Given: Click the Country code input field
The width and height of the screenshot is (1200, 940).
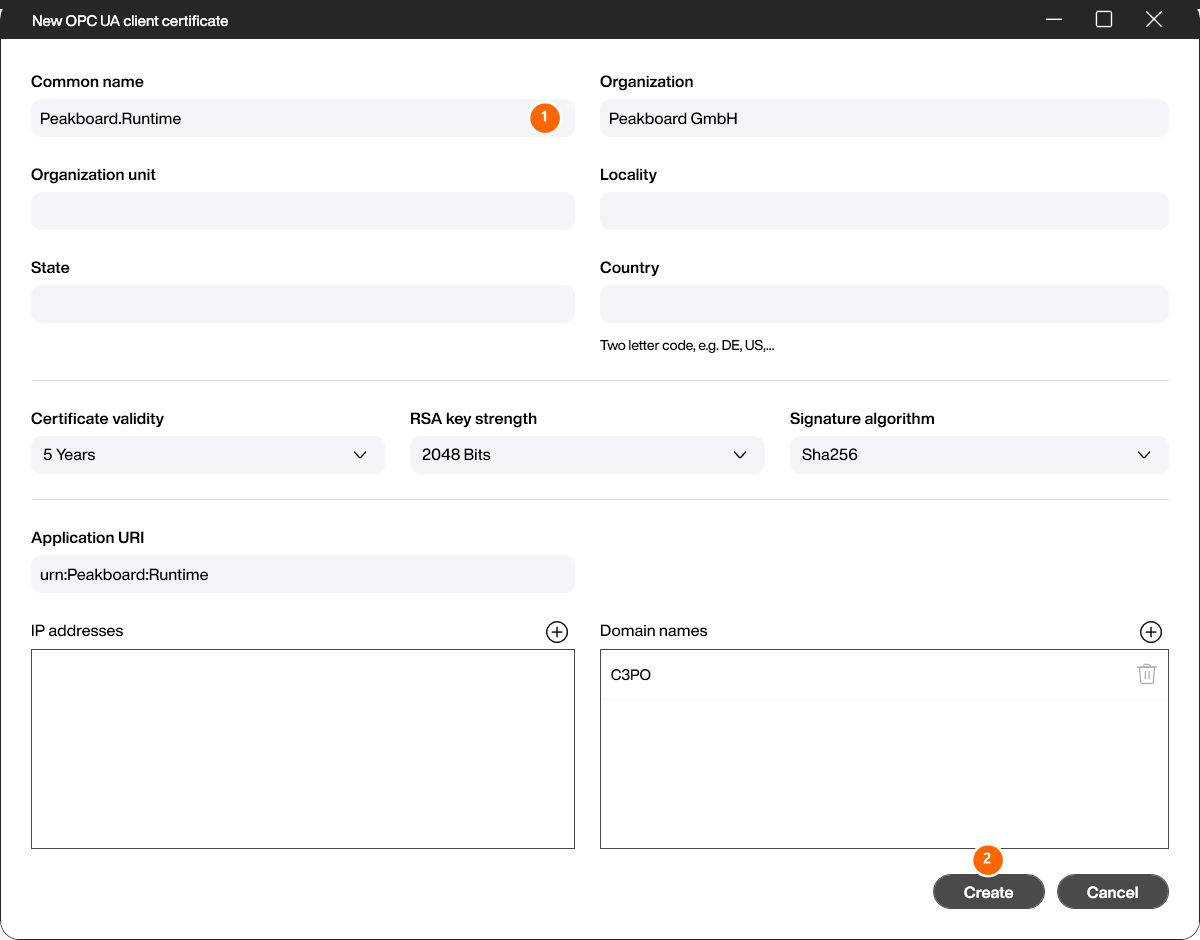Looking at the screenshot, I should pyautogui.click(x=884, y=304).
